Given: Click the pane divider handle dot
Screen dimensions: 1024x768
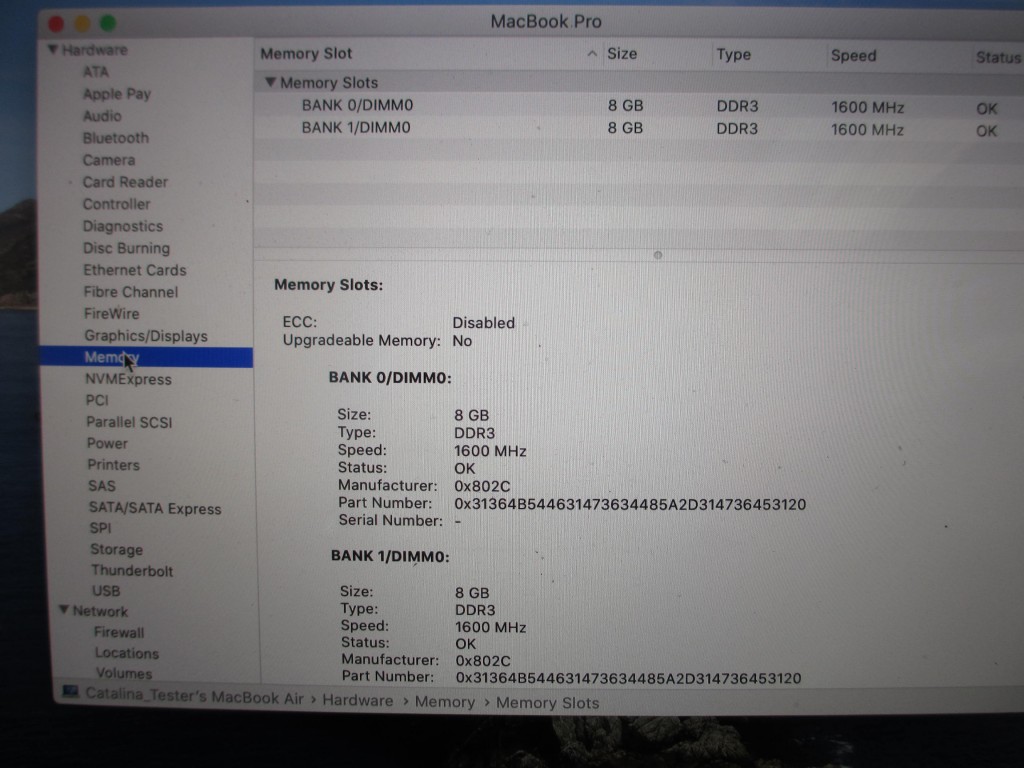Looking at the screenshot, I should (658, 255).
